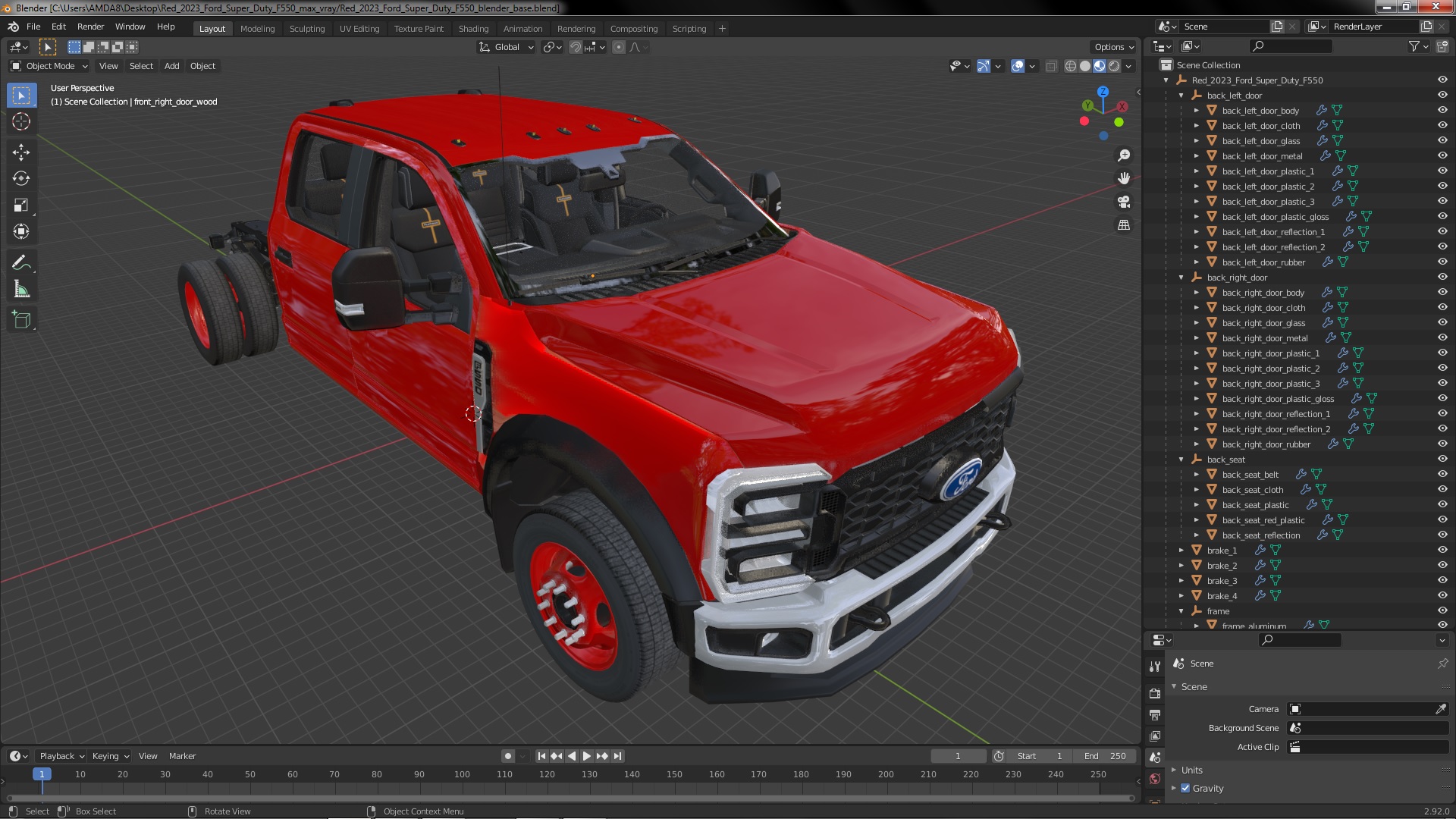Select the Annotate pencil tool
This screenshot has height=819, width=1456.
coord(21,263)
